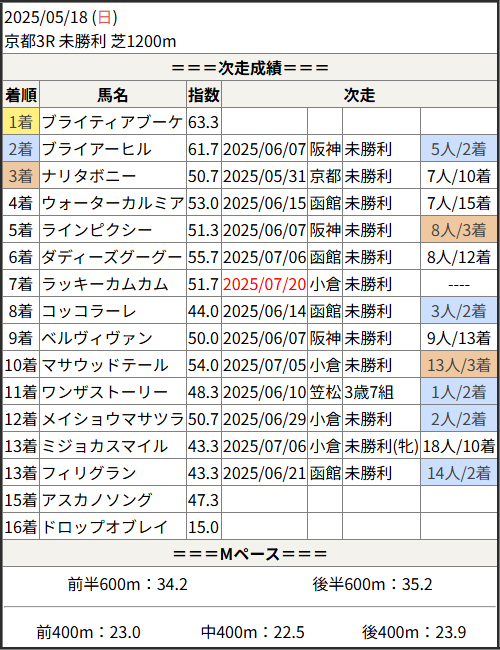Click horse name ウォーターカルミア

click(113, 203)
